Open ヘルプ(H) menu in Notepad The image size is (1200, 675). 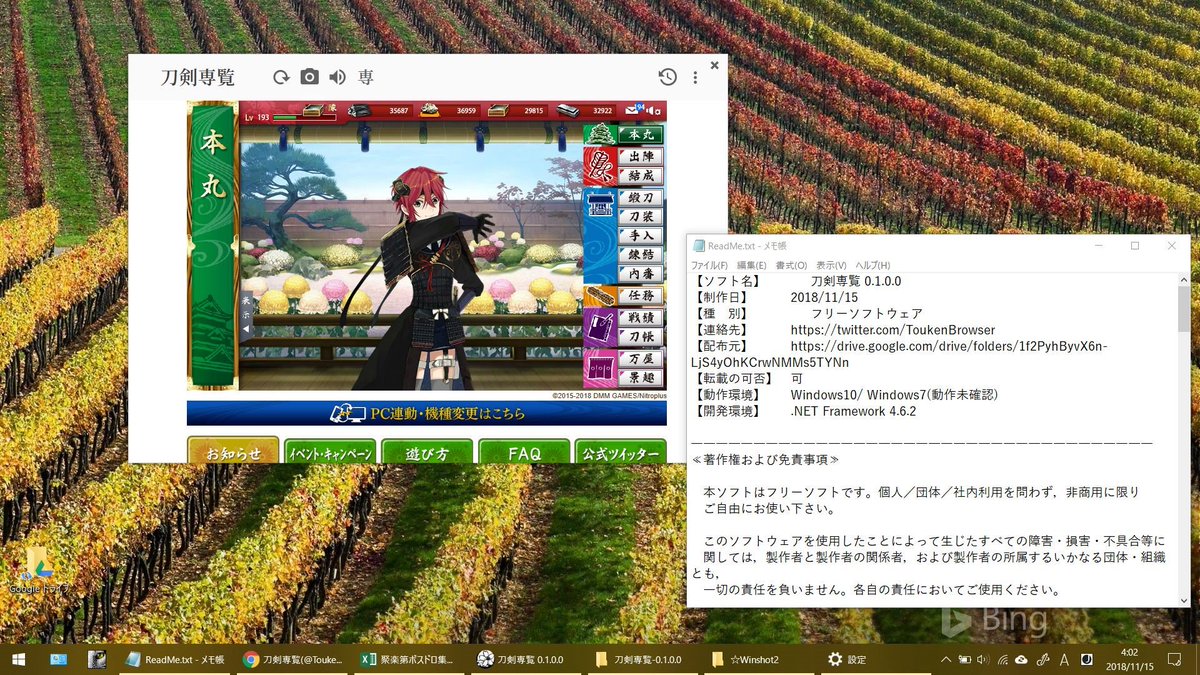tap(872, 265)
